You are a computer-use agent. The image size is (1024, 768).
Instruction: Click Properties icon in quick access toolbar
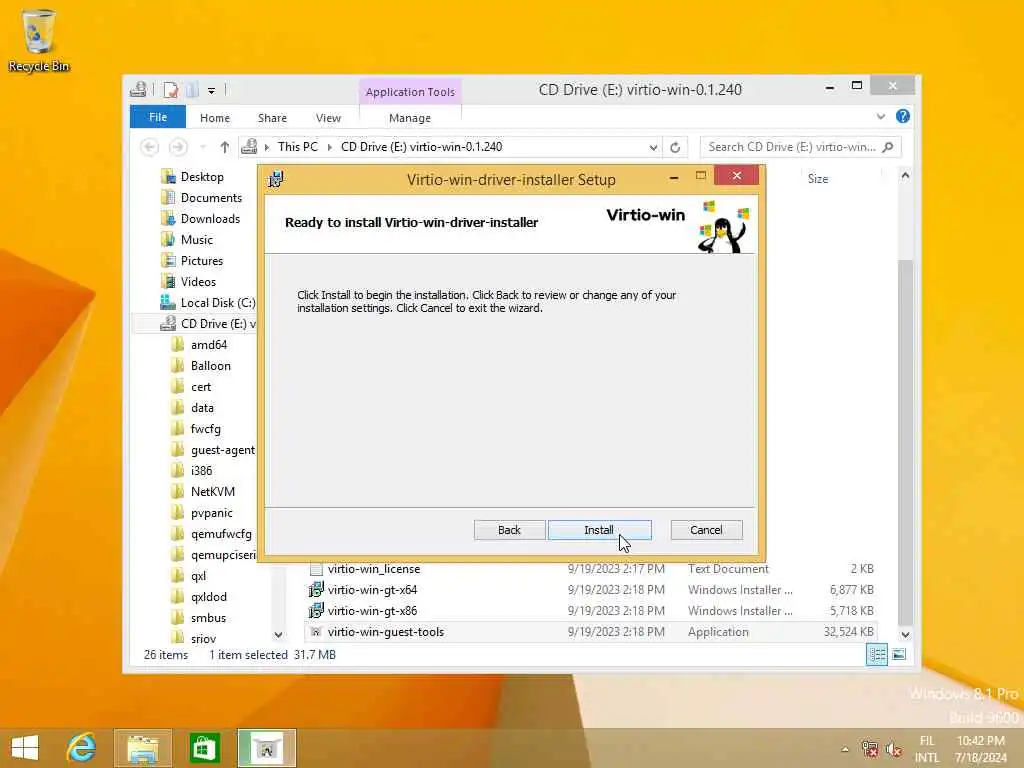[x=170, y=90]
